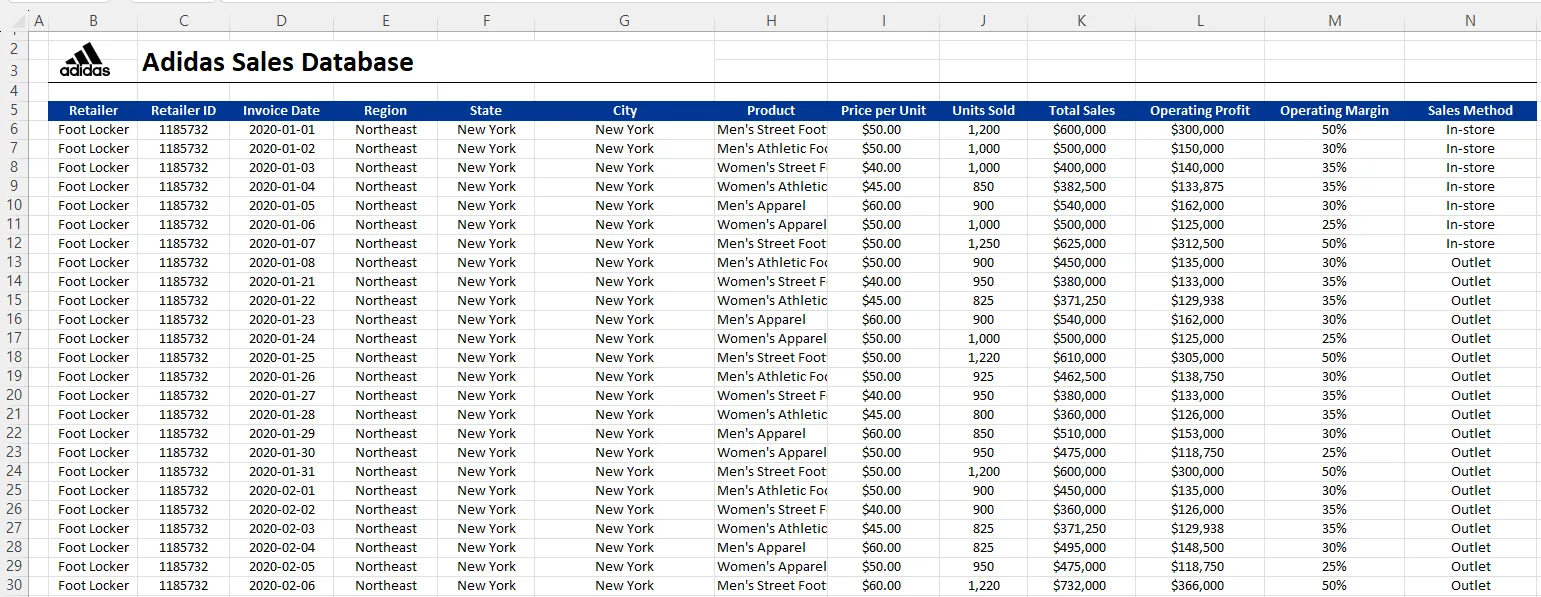Click the Operating Margin header cell
This screenshot has height=597, width=1541.
(x=1334, y=111)
